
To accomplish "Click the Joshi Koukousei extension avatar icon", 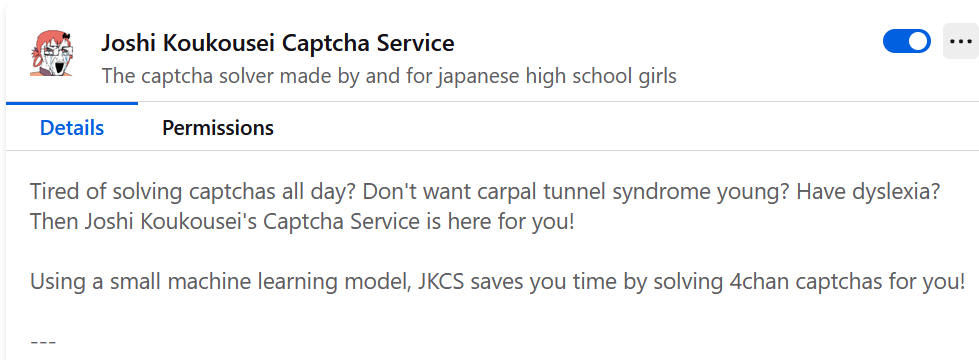I will point(52,54).
